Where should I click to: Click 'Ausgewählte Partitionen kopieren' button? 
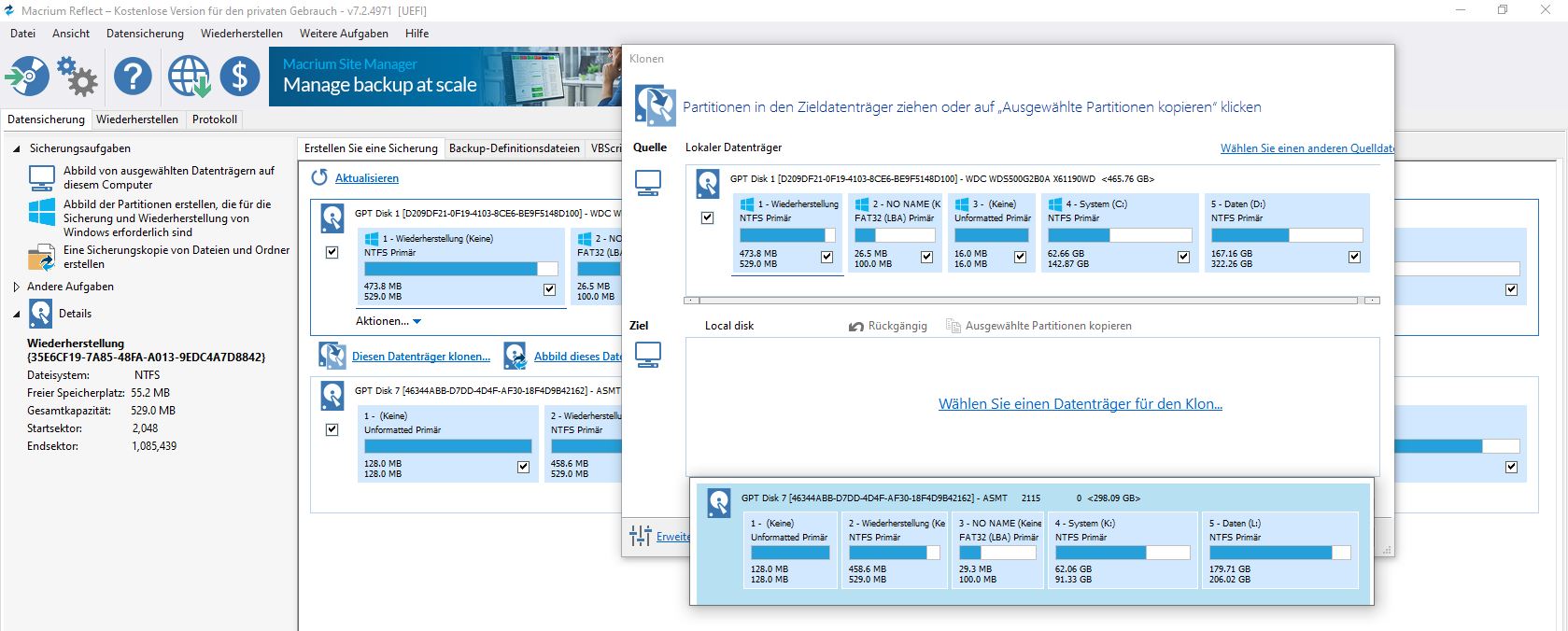[1038, 326]
